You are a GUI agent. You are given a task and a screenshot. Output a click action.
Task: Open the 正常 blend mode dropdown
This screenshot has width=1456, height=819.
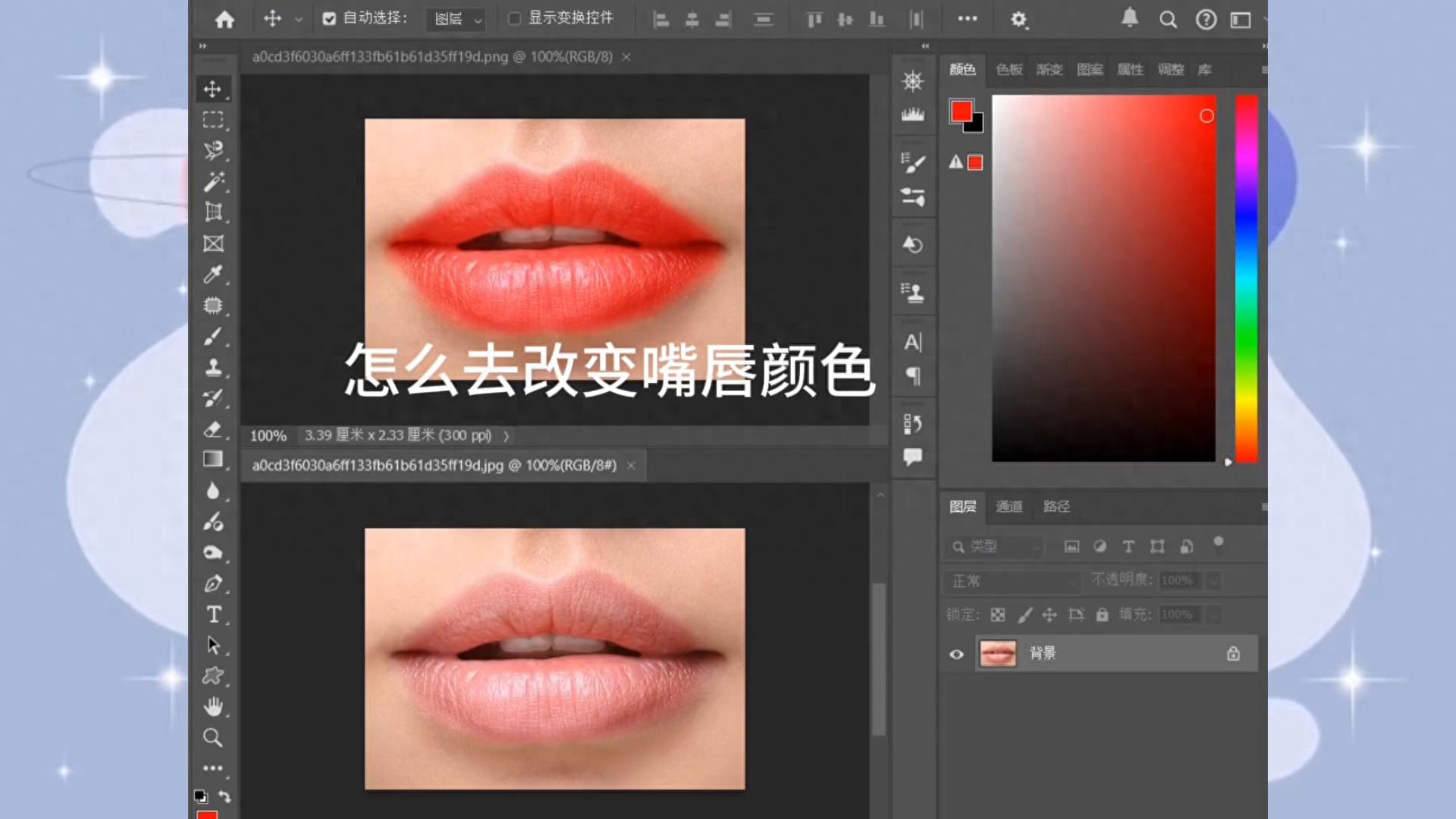click(x=1012, y=582)
